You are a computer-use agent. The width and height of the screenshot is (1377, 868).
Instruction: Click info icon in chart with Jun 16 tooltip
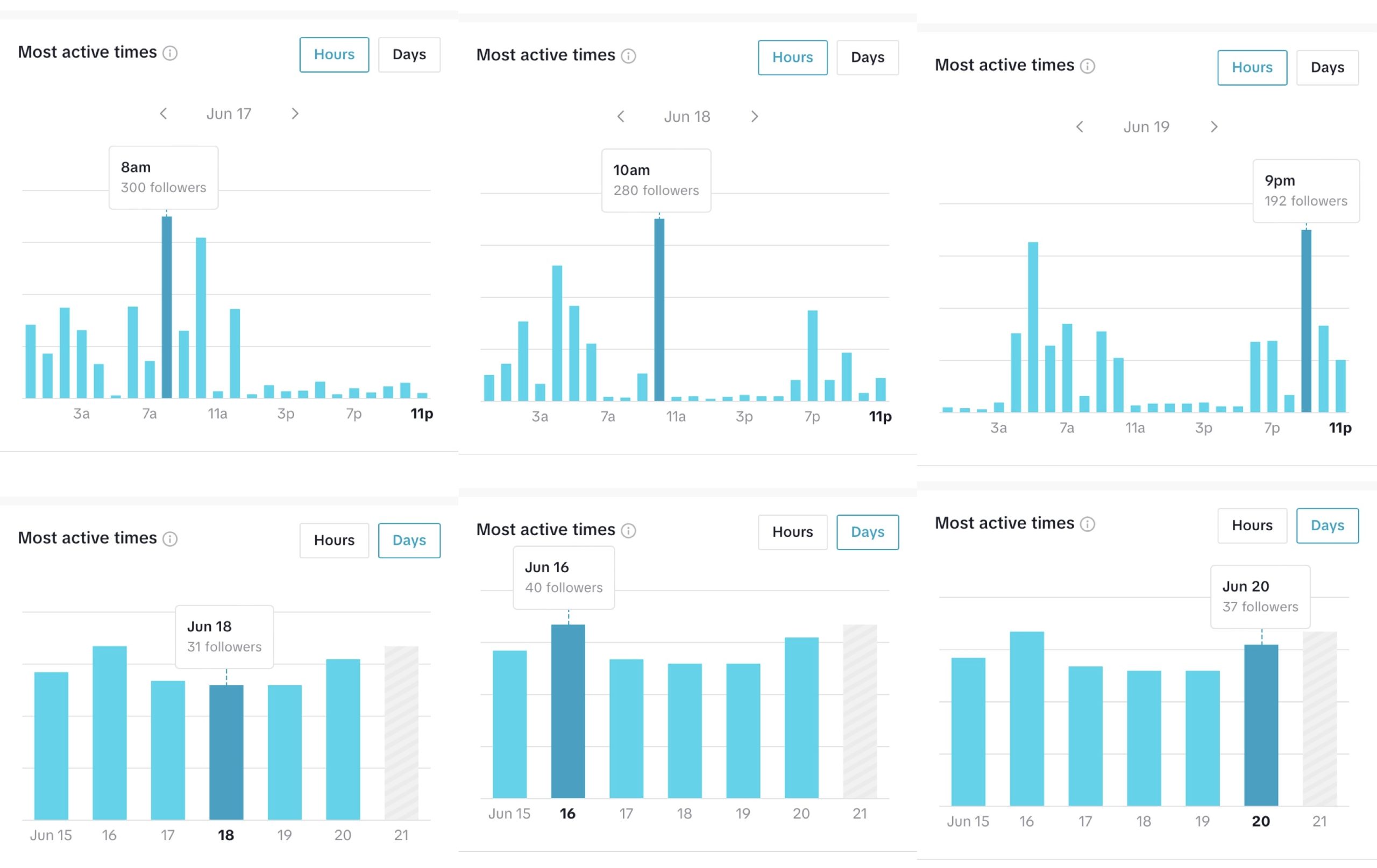click(x=628, y=531)
